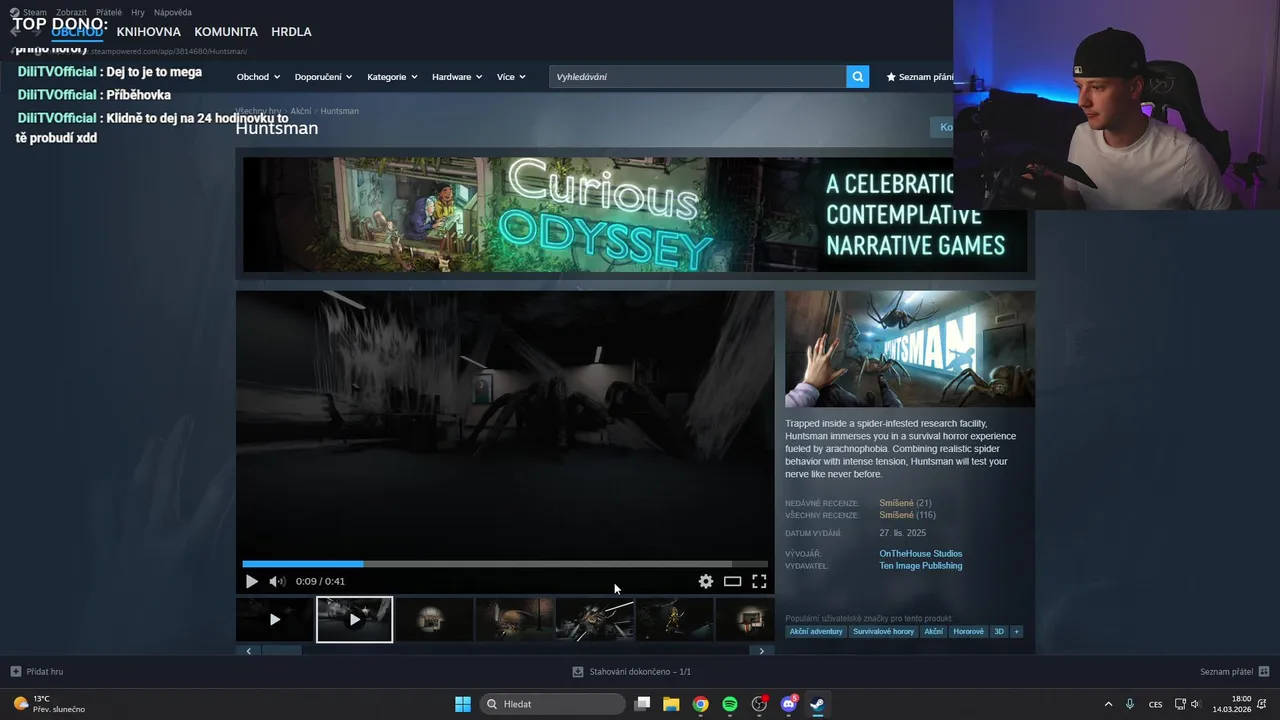Viewport: 1280px width, 720px height.
Task: Switch to the KOMUNITA tab
Action: (226, 32)
